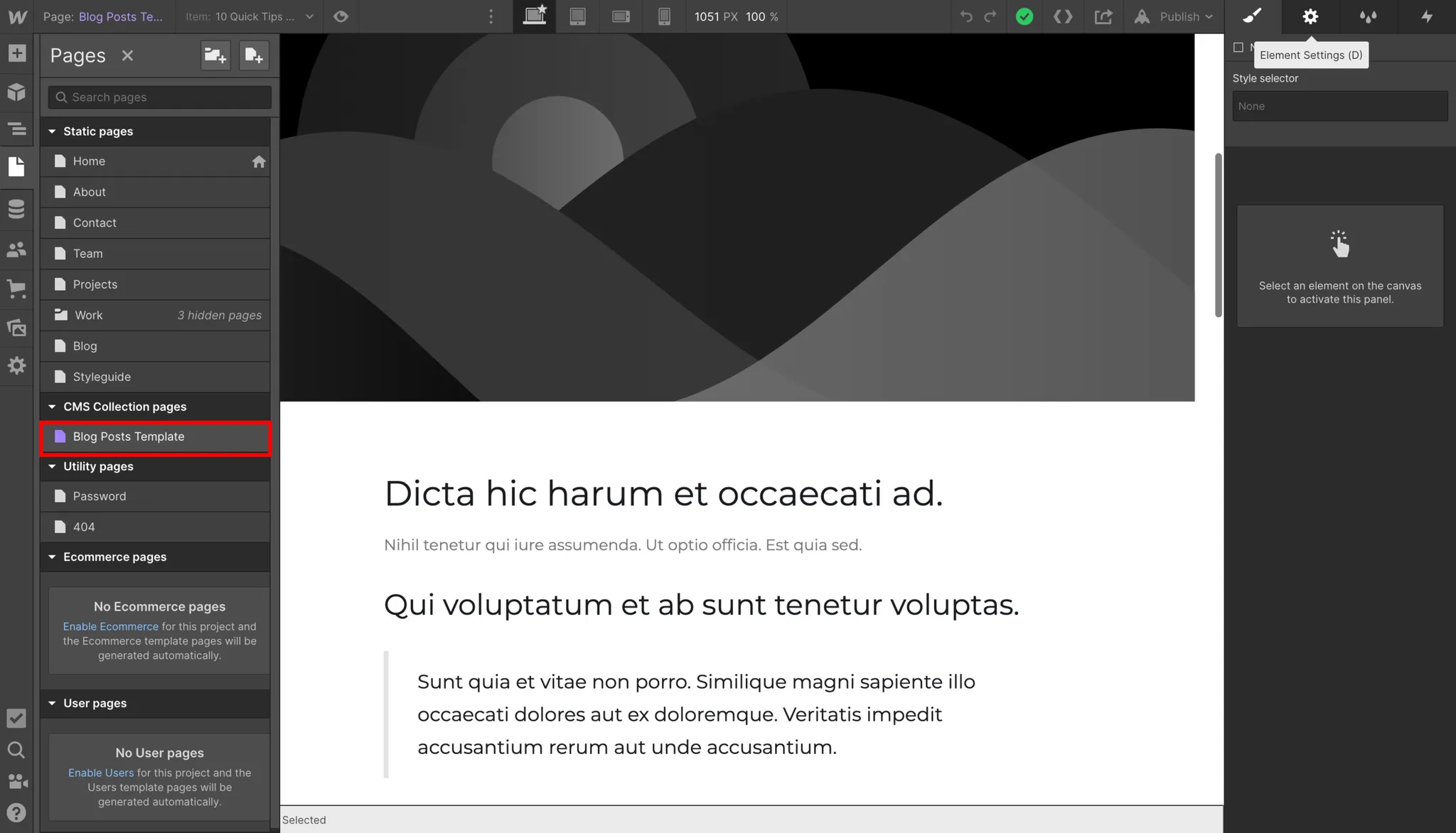Open the Interactions lightning tab
The width and height of the screenshot is (1456, 833).
[1426, 16]
